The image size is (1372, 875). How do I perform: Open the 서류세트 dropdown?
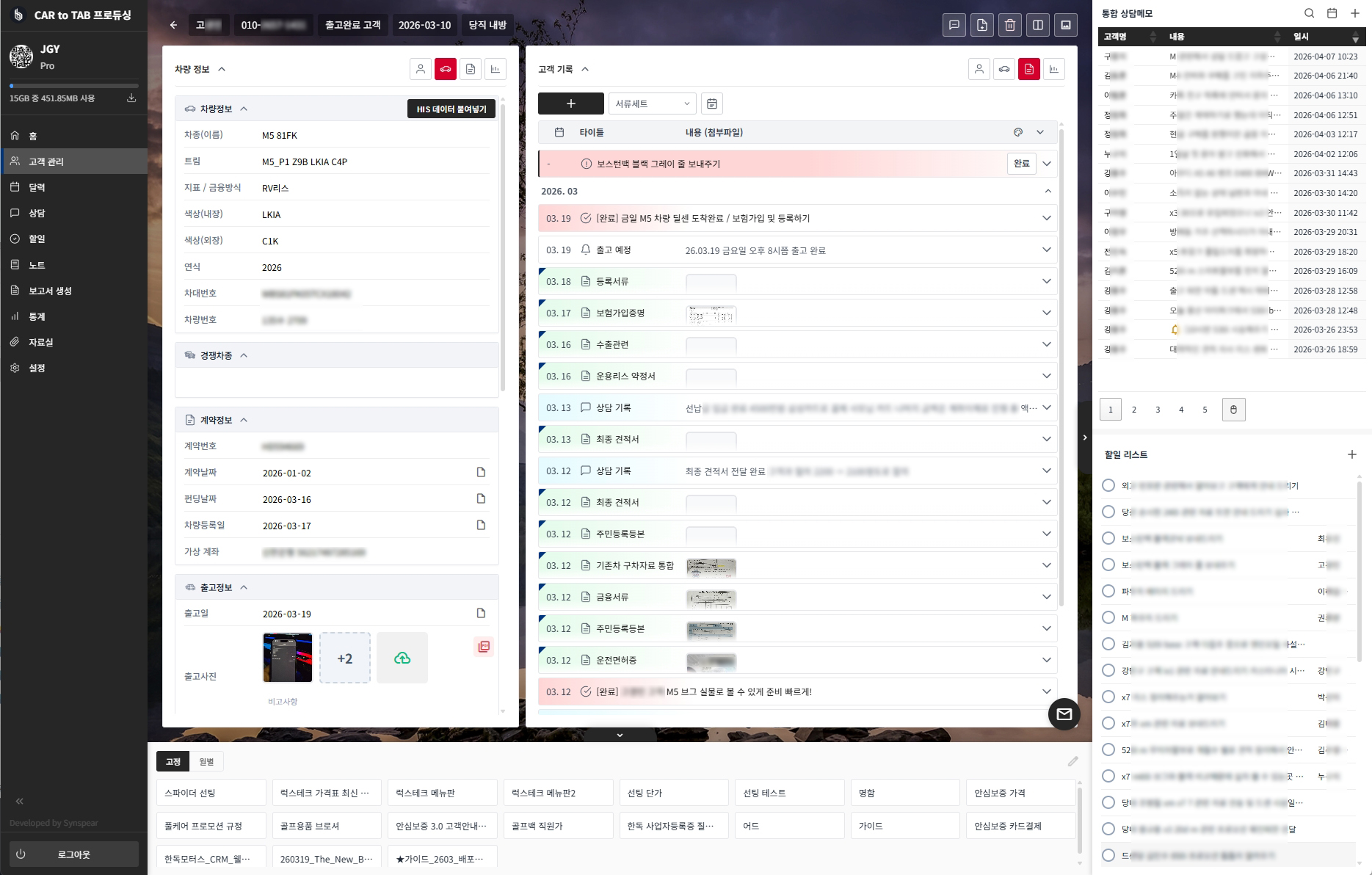click(x=652, y=104)
